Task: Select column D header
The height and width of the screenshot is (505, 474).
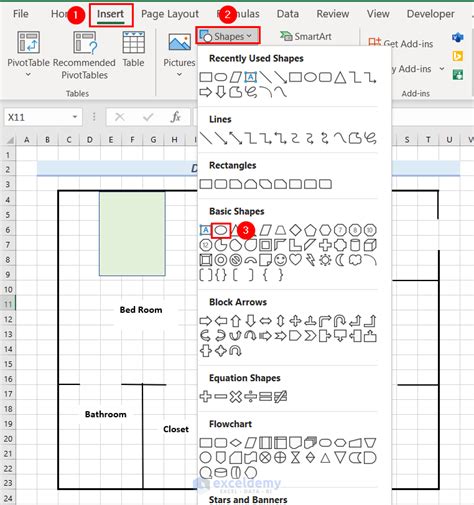Action: pyautogui.click(x=90, y=140)
